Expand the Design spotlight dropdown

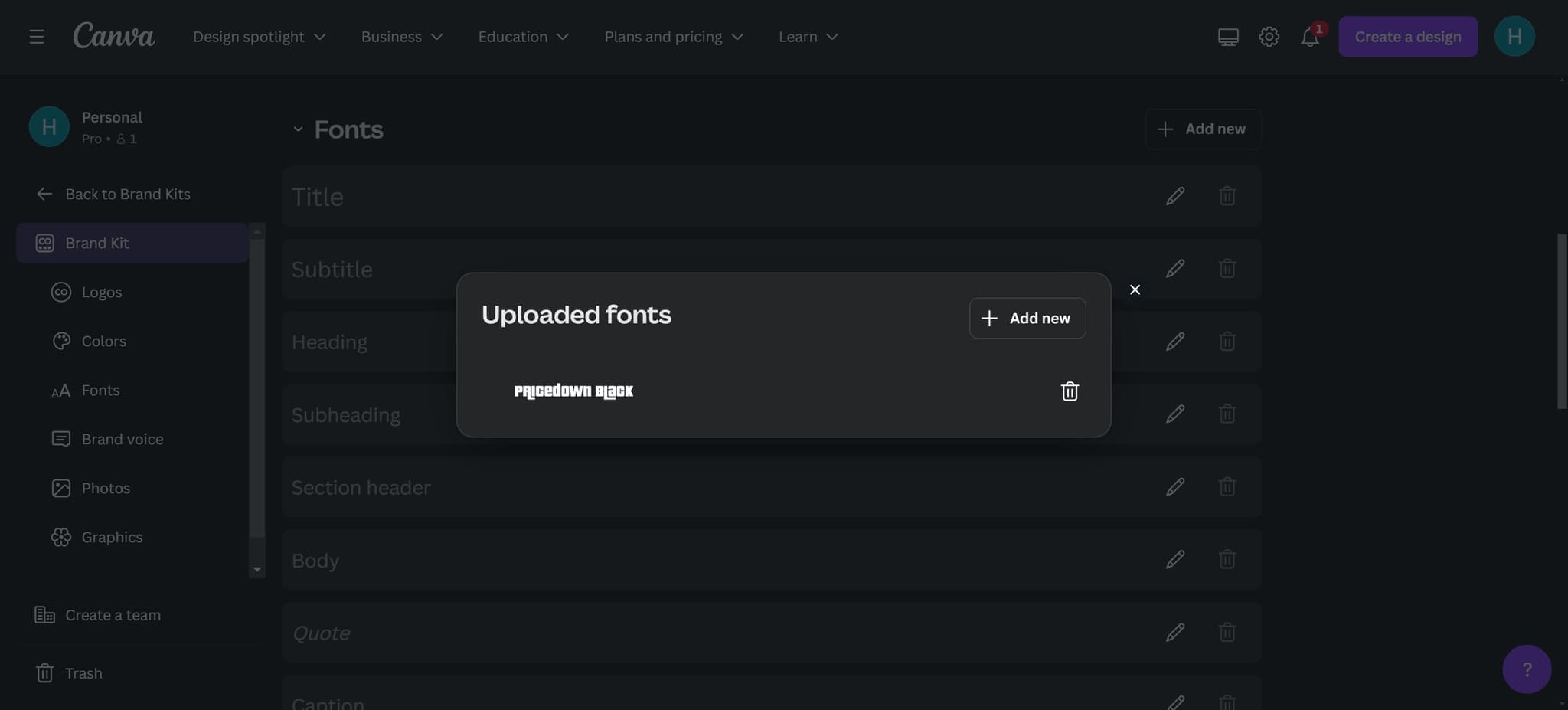coord(259,37)
